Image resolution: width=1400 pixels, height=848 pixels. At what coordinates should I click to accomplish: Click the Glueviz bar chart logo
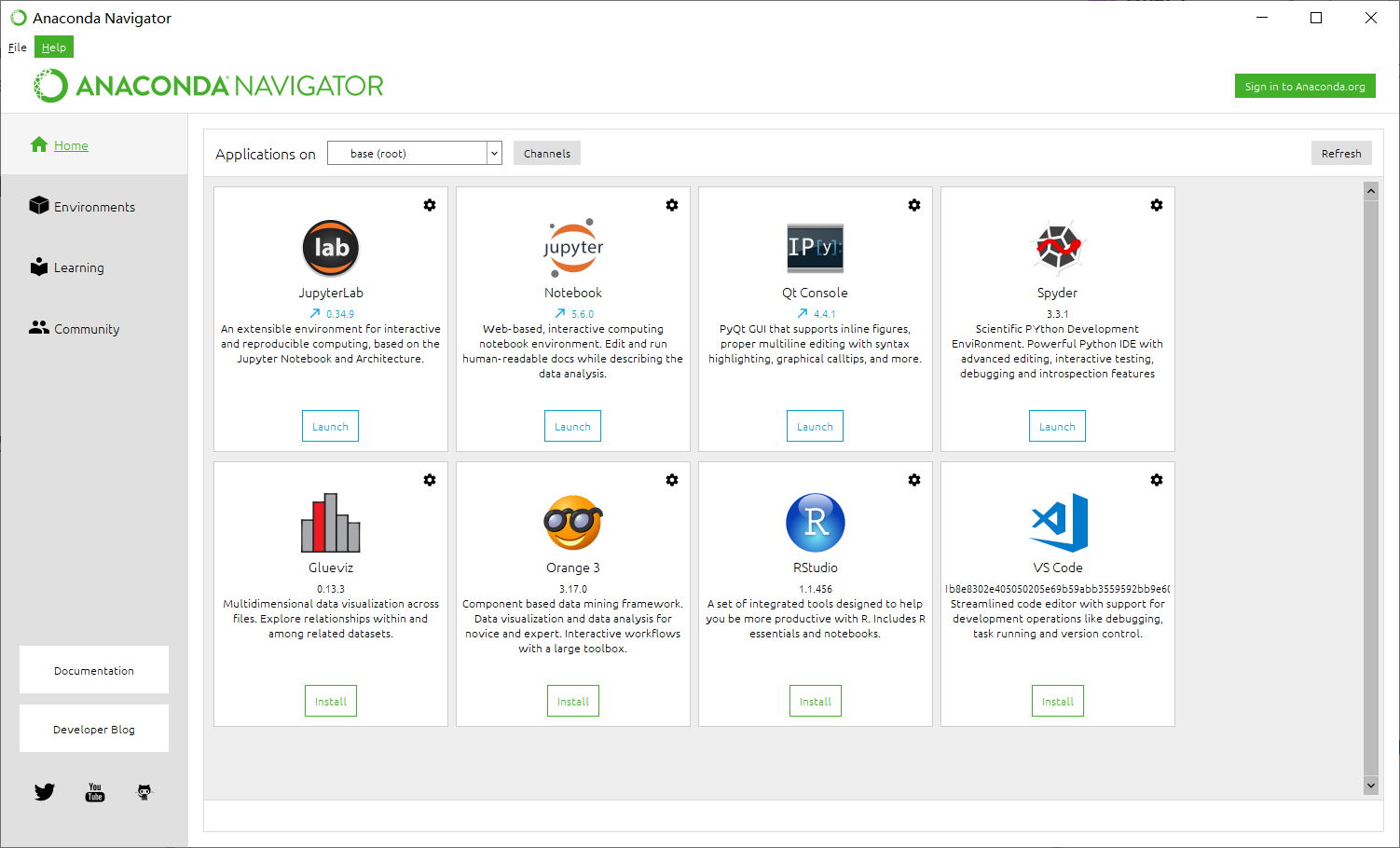pos(331,523)
